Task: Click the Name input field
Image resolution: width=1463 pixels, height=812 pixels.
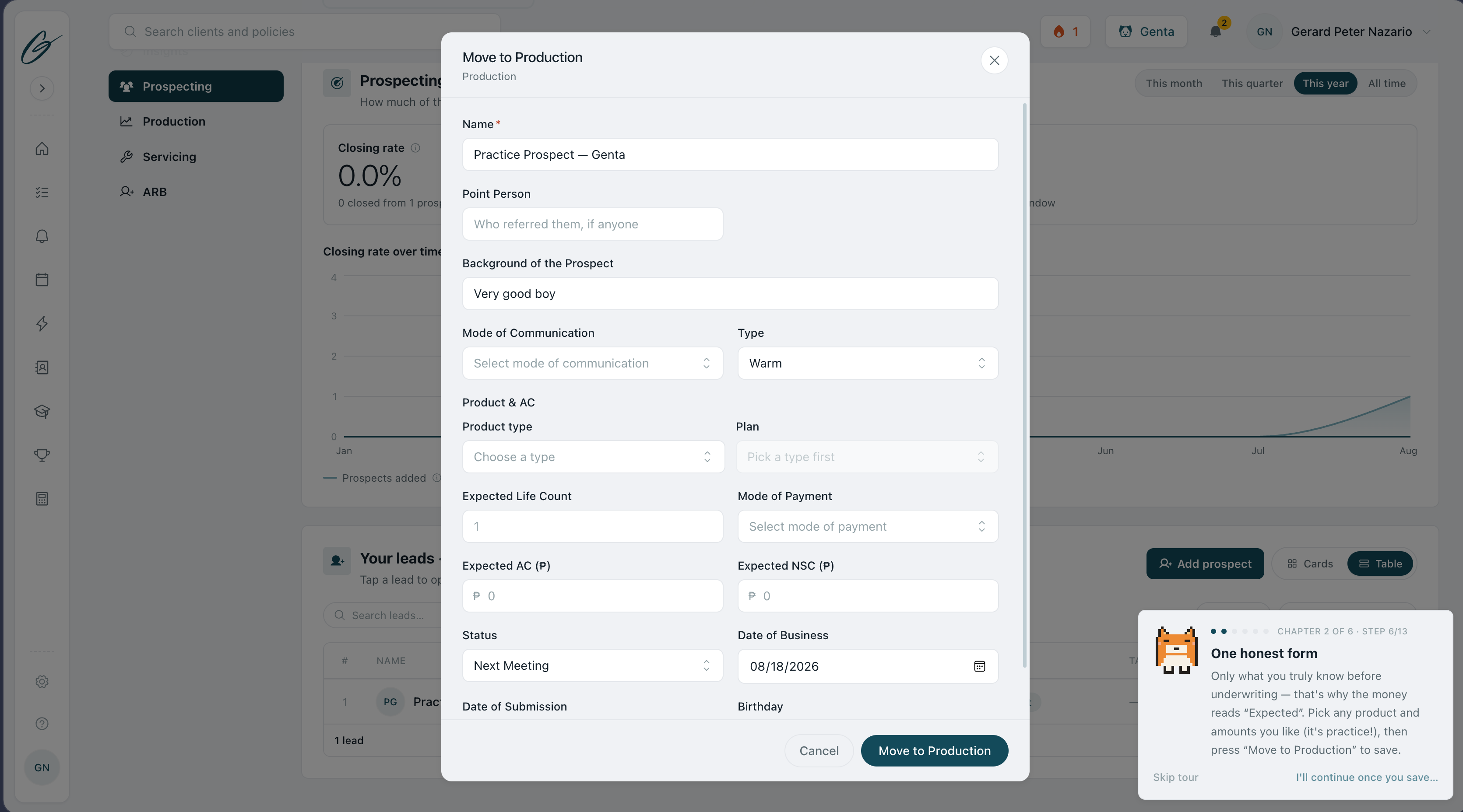Action: coord(730,154)
